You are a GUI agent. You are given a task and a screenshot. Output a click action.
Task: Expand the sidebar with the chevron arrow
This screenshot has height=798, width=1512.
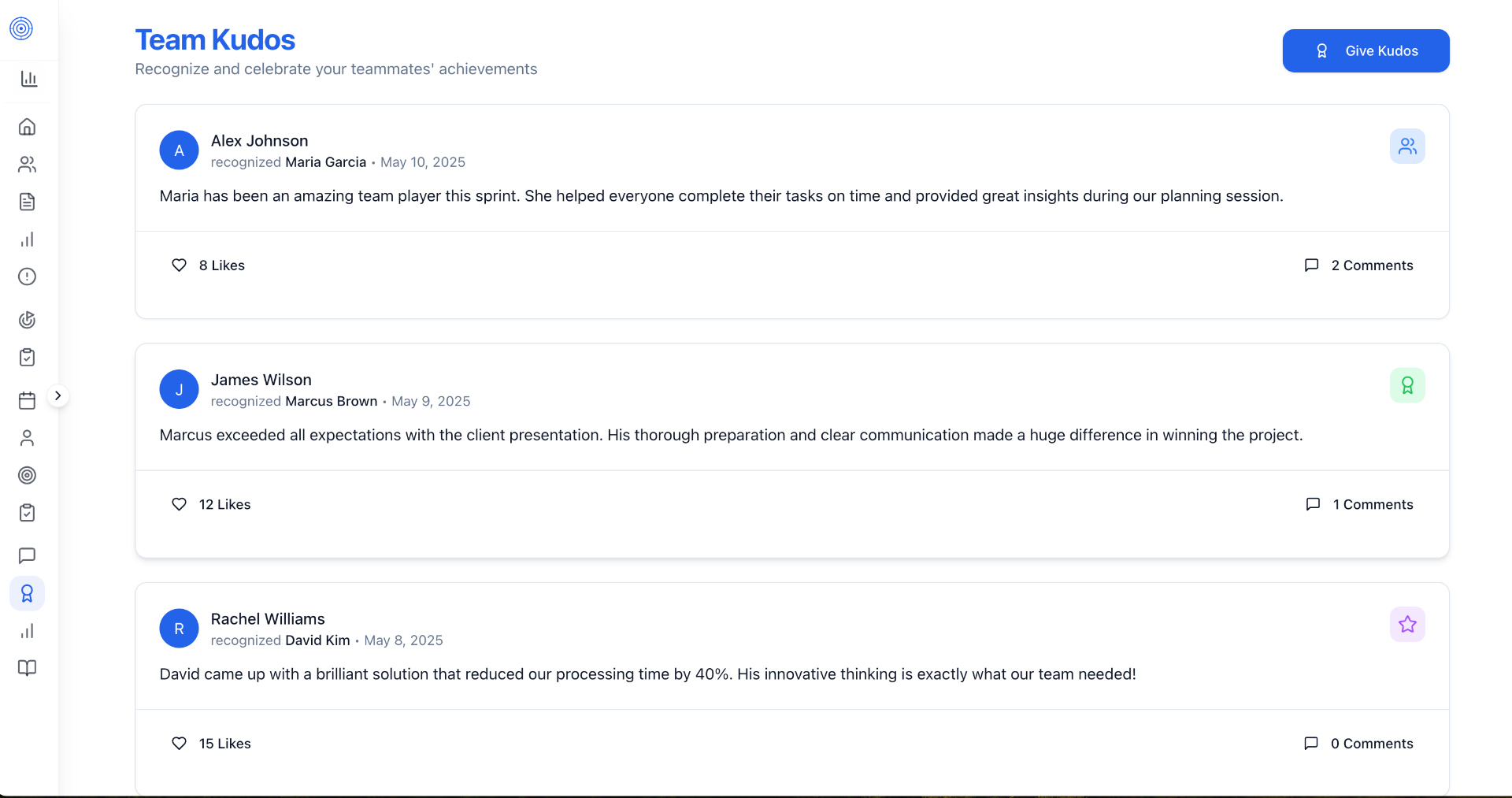[57, 395]
